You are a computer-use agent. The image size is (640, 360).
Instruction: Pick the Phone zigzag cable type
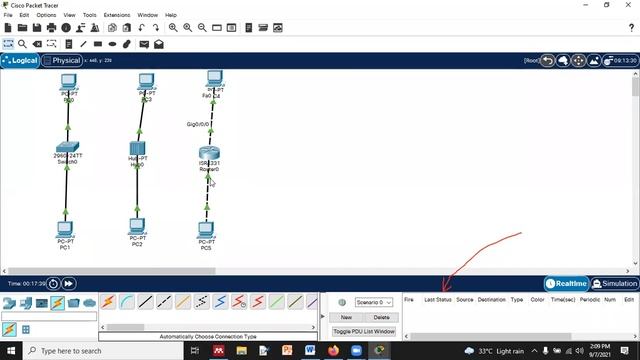click(202, 302)
